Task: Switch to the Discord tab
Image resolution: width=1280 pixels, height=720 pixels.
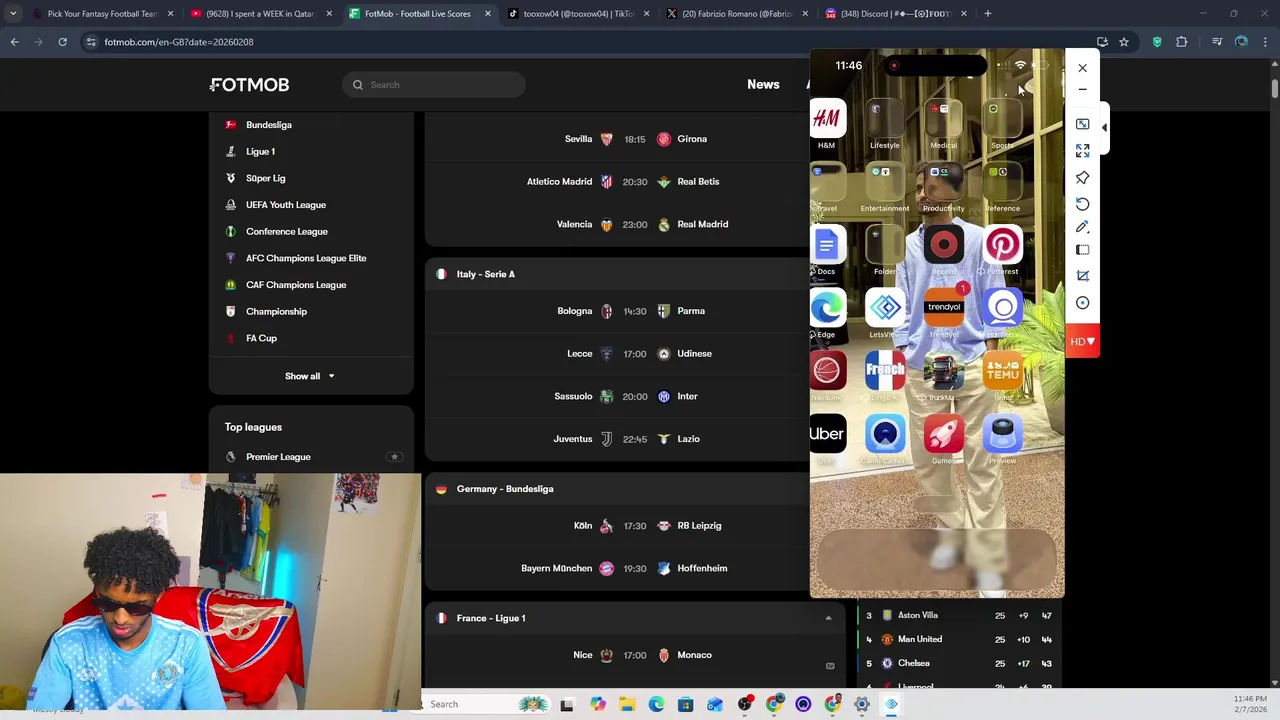Action: click(895, 14)
